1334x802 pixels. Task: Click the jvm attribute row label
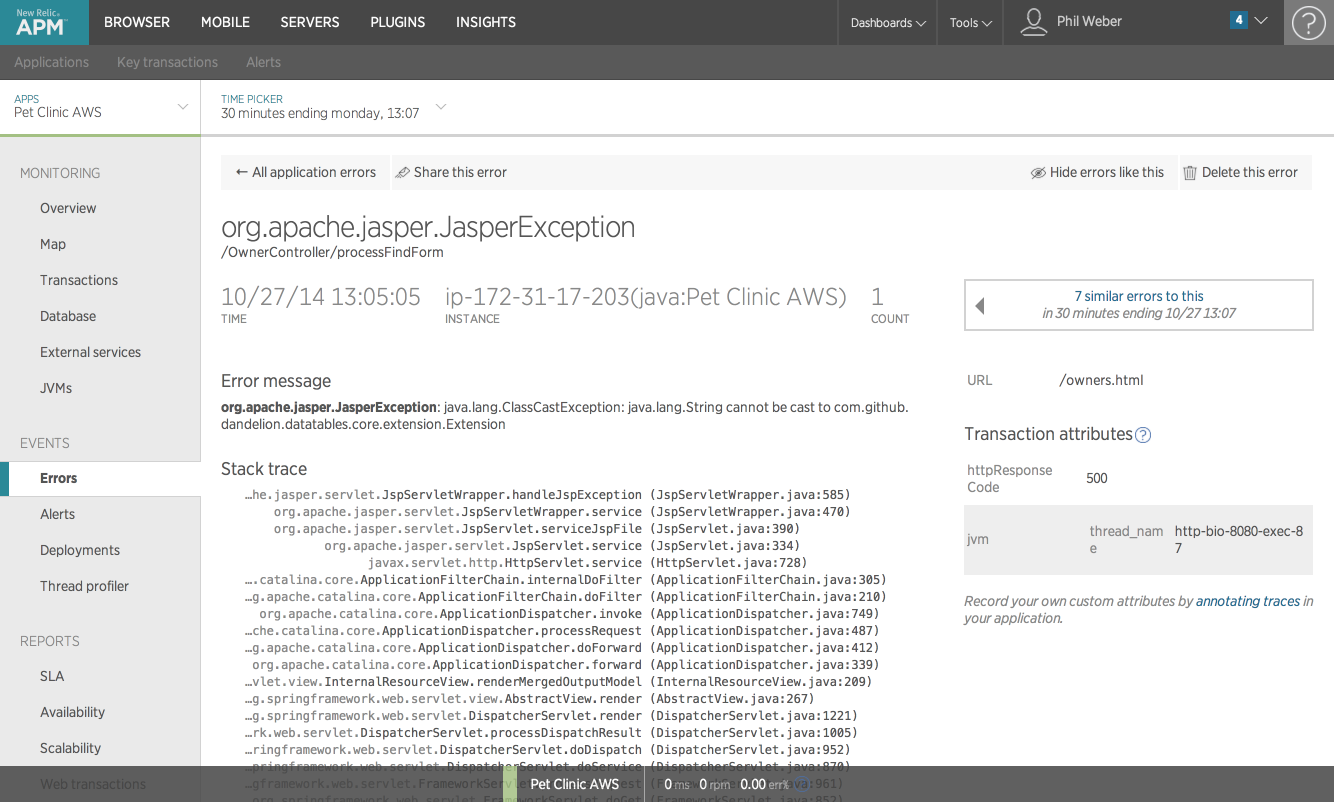[978, 539]
